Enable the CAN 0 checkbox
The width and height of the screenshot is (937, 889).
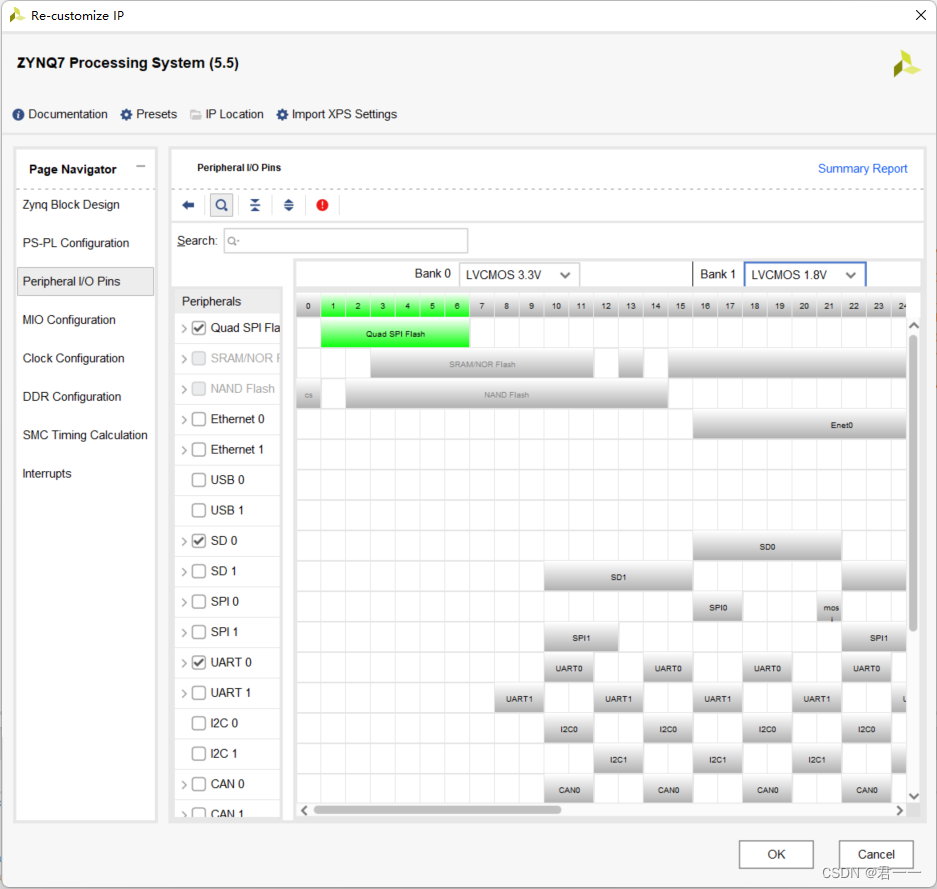coord(199,784)
